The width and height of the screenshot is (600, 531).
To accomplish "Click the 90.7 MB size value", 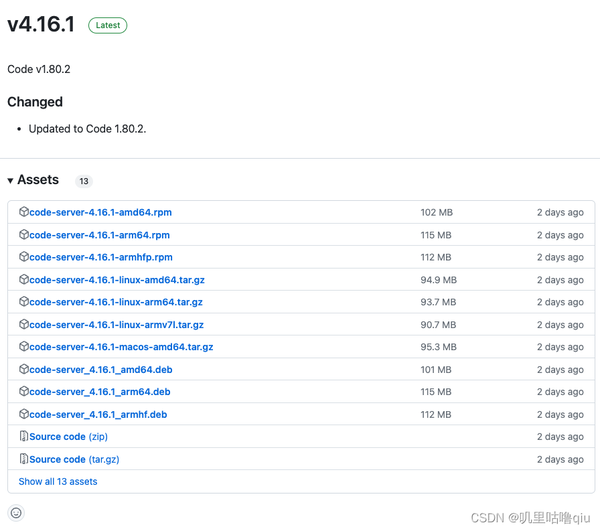I will [x=439, y=325].
